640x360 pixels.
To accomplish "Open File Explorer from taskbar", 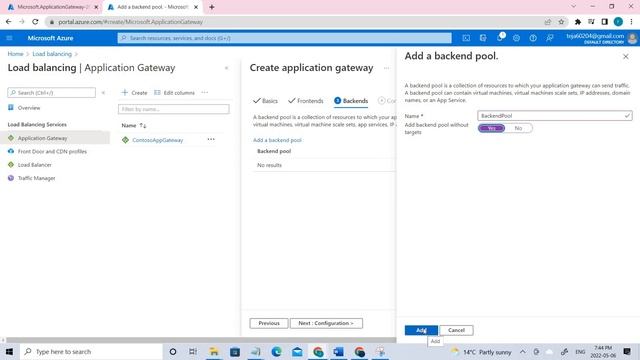I will point(214,351).
